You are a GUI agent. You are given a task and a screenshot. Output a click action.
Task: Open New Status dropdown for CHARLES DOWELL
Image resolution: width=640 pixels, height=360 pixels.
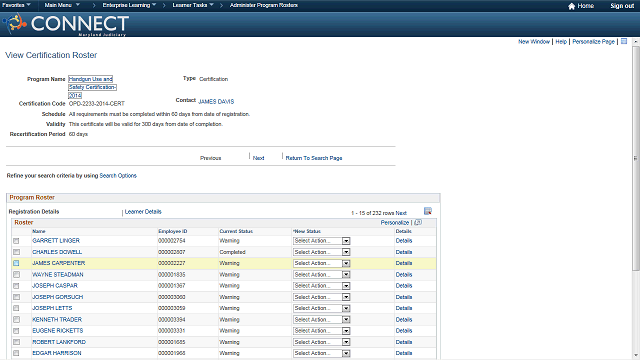(x=322, y=252)
